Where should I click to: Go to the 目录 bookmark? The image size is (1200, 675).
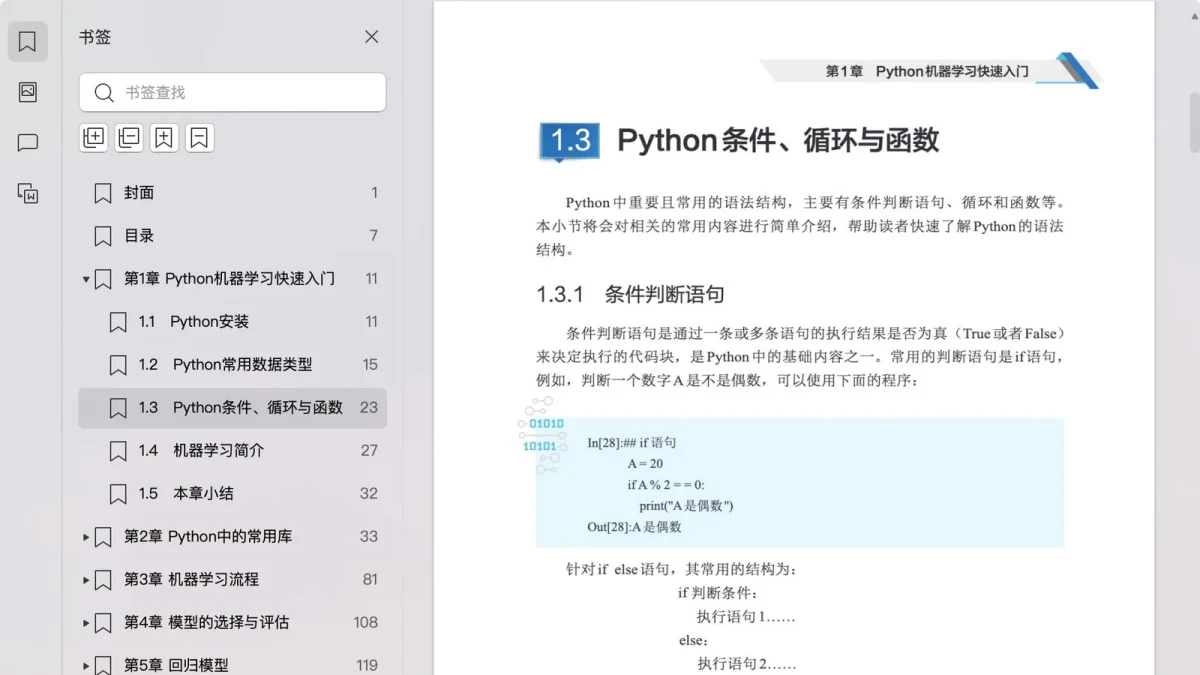point(232,236)
